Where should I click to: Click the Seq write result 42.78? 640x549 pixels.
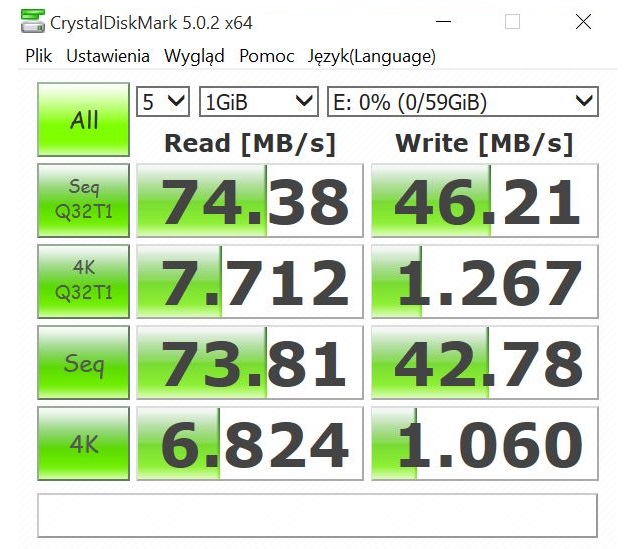485,362
